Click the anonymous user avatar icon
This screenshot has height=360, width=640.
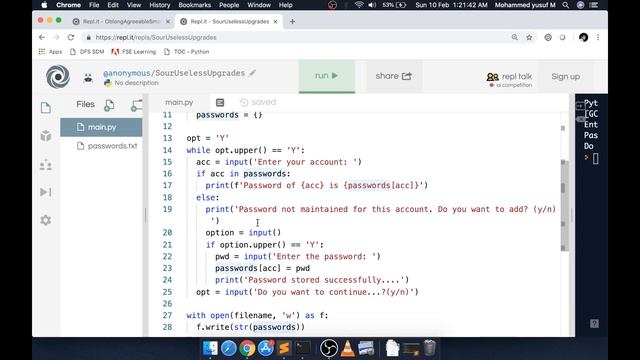(88, 78)
